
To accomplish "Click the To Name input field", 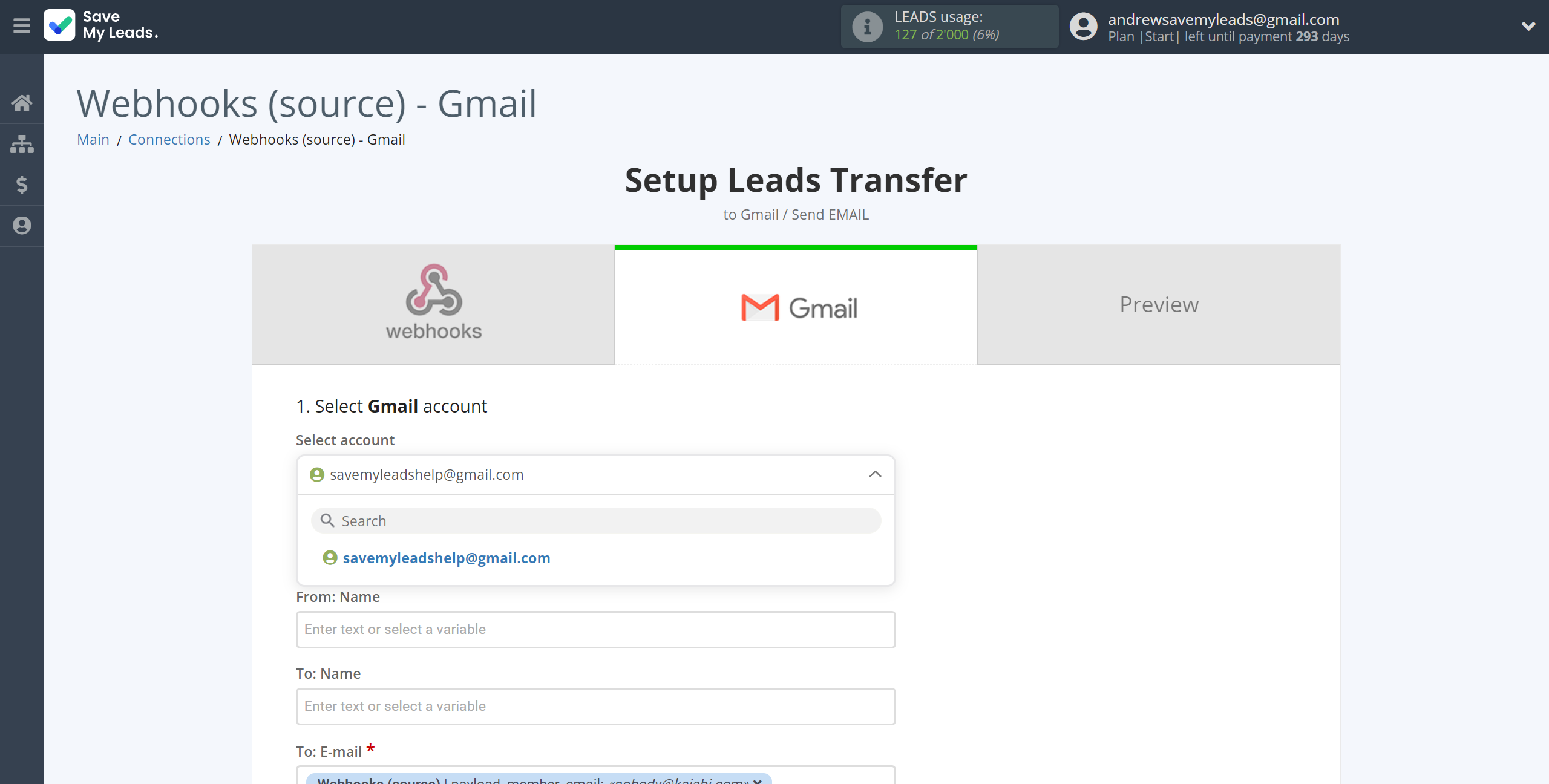I will click(595, 705).
